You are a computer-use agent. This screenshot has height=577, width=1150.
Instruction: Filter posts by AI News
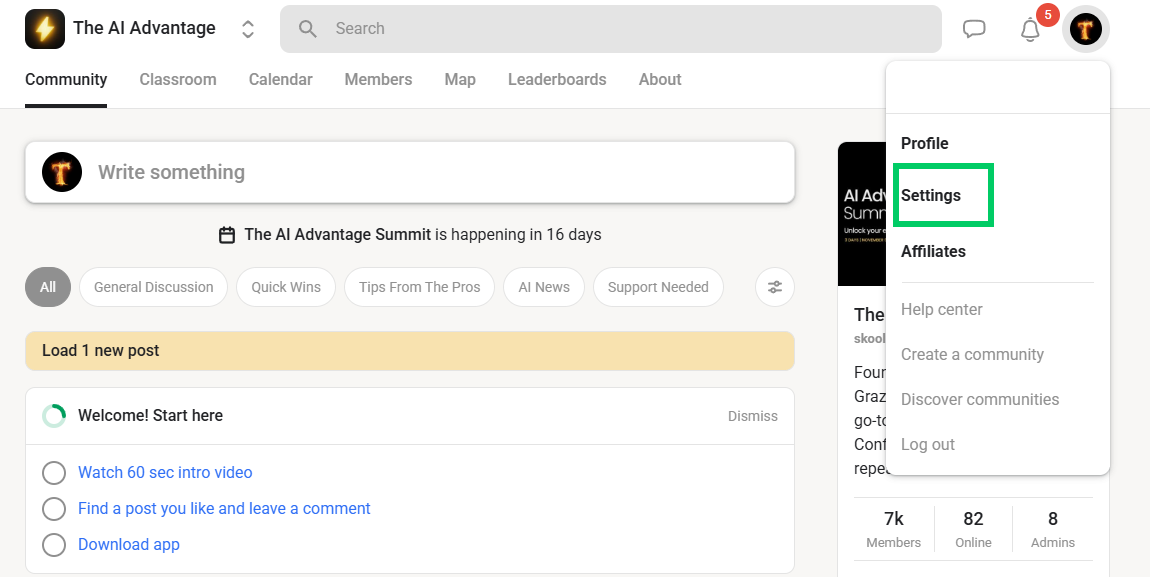[544, 287]
